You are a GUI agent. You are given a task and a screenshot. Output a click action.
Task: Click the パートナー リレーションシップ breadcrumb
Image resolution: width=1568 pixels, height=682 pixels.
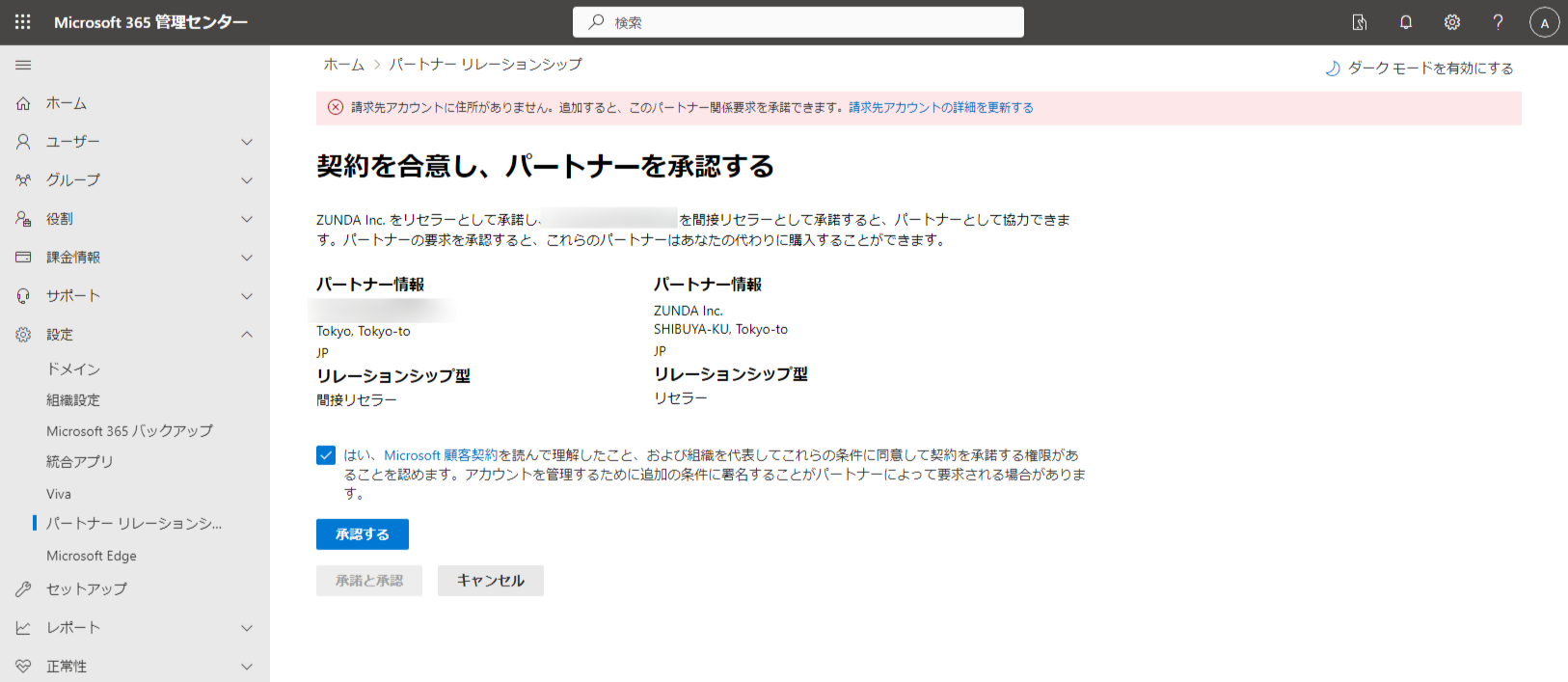[486, 65]
